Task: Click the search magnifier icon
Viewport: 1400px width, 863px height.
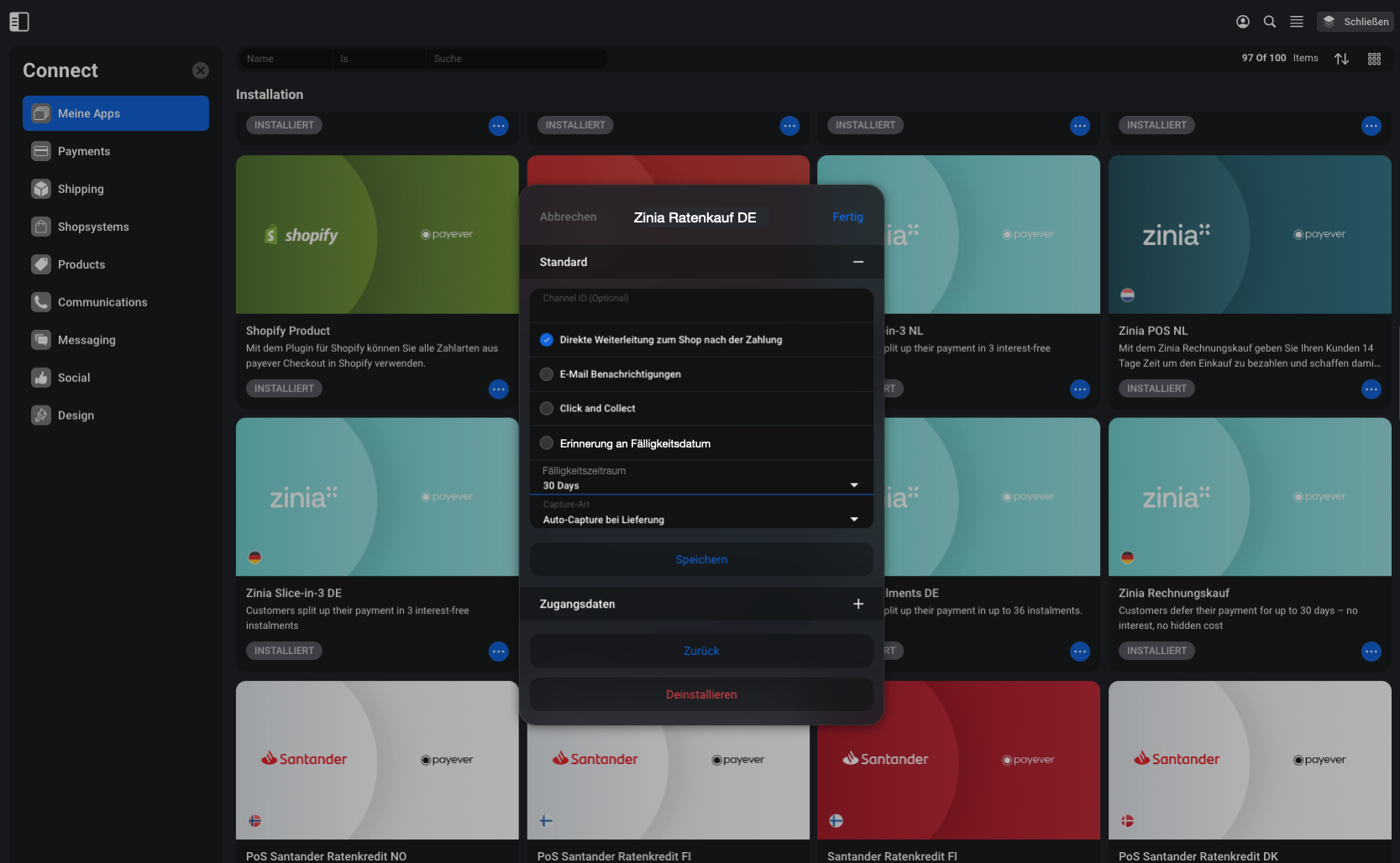Action: 1270,22
